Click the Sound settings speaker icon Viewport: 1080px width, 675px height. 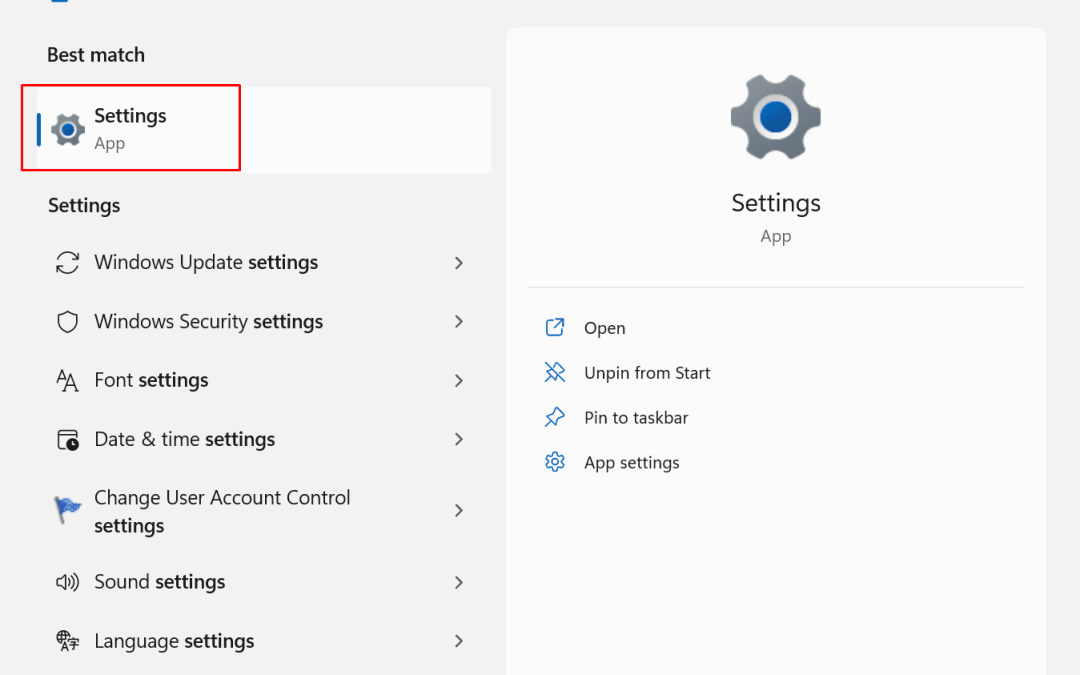pyautogui.click(x=67, y=581)
